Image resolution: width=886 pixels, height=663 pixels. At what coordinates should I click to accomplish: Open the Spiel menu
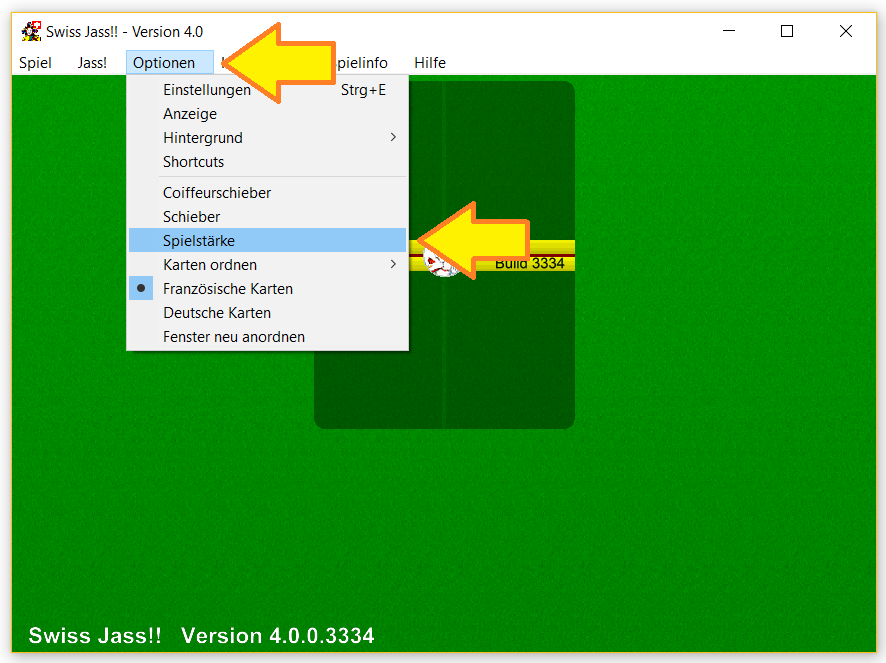click(35, 63)
